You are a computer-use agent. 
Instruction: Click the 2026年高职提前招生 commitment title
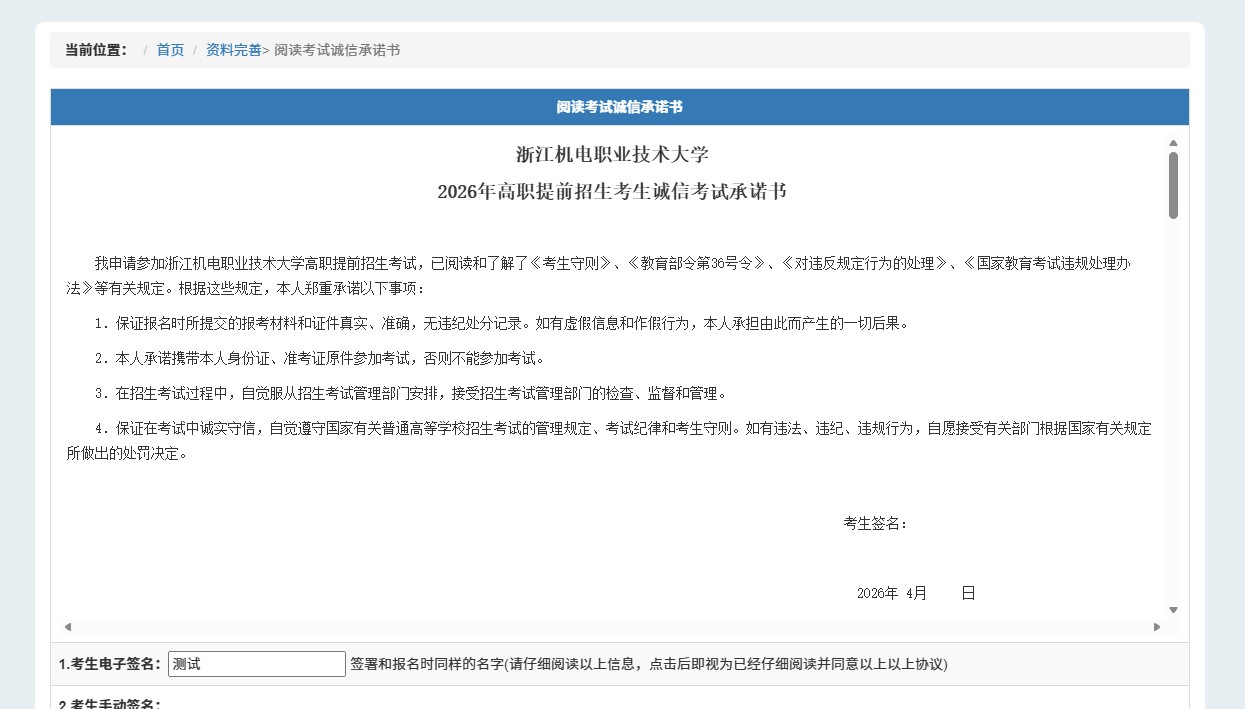(x=612, y=191)
